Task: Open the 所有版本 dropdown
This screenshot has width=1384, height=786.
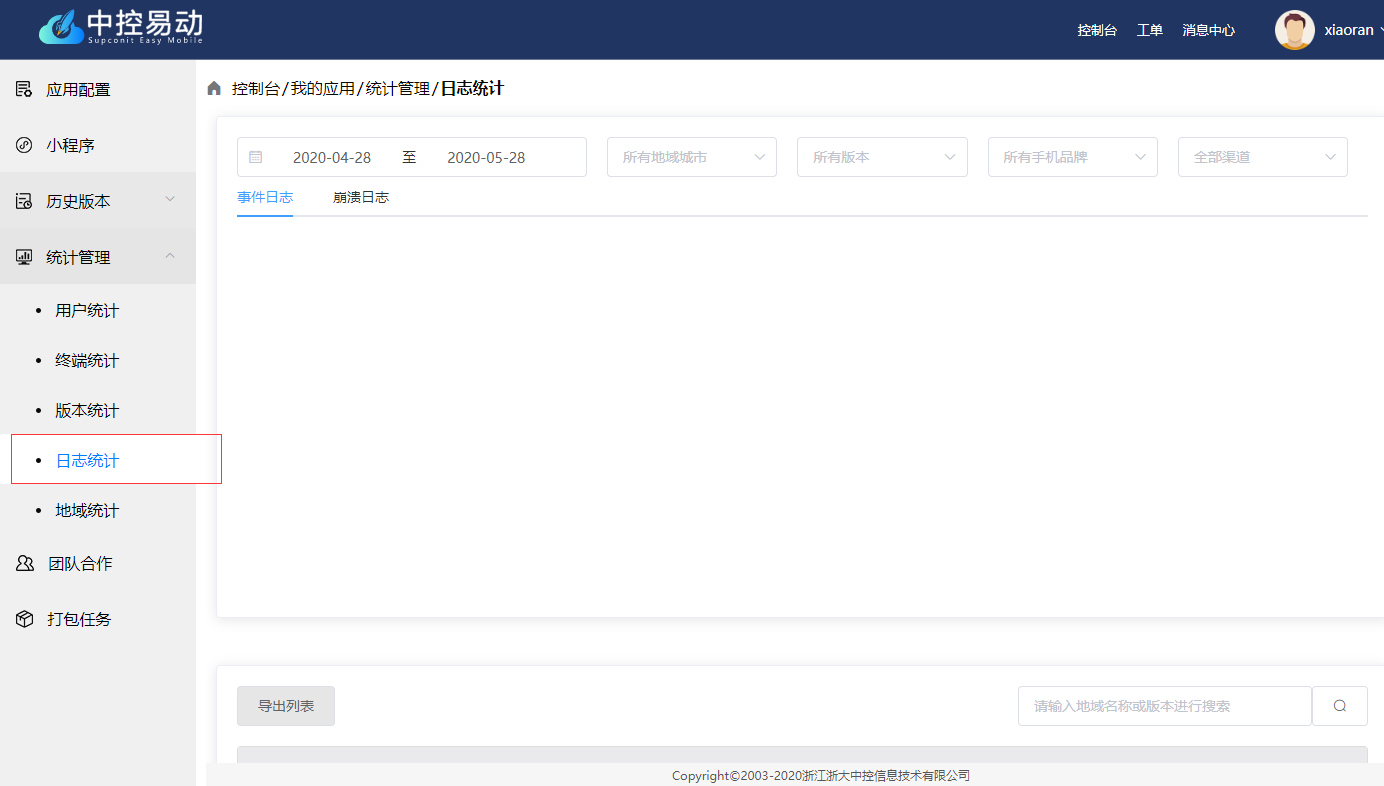Action: tap(882, 157)
